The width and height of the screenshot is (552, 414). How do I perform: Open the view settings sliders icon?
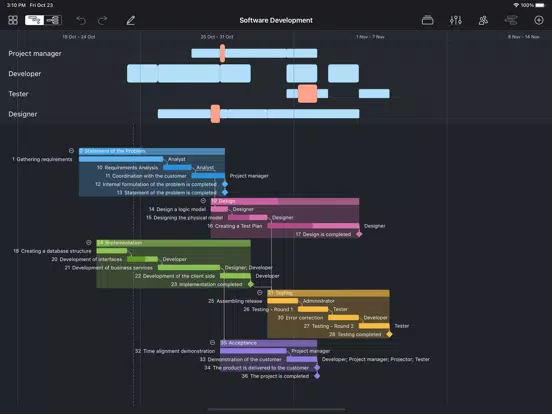coord(456,20)
